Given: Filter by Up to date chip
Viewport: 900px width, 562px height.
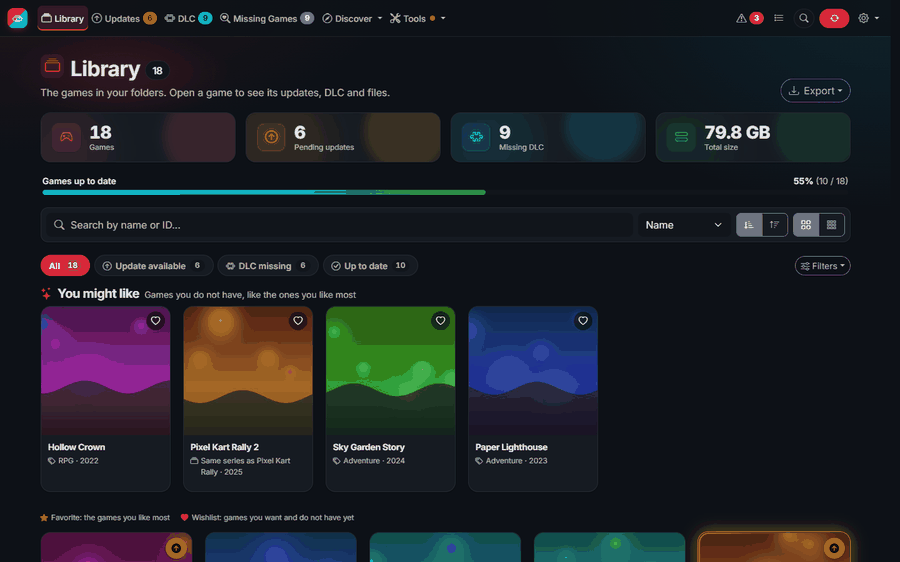Looking at the screenshot, I should 370,266.
